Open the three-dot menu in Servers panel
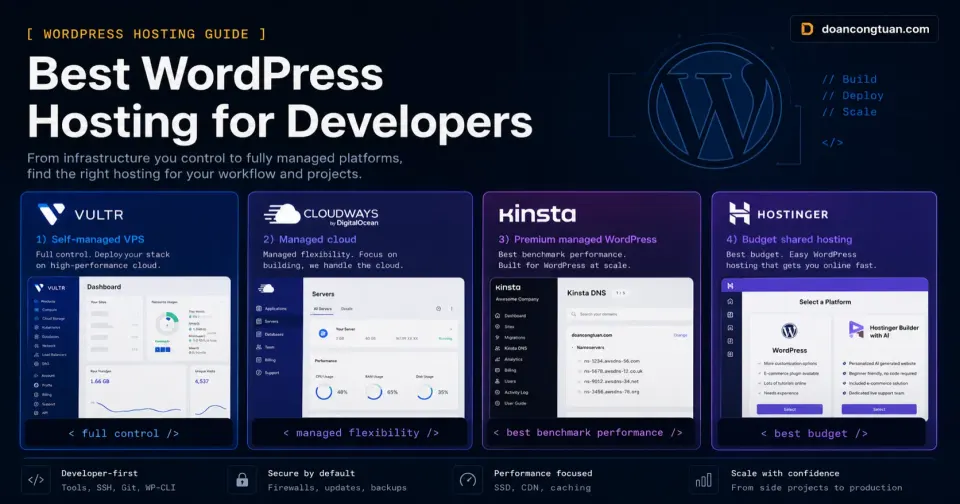 [451, 309]
